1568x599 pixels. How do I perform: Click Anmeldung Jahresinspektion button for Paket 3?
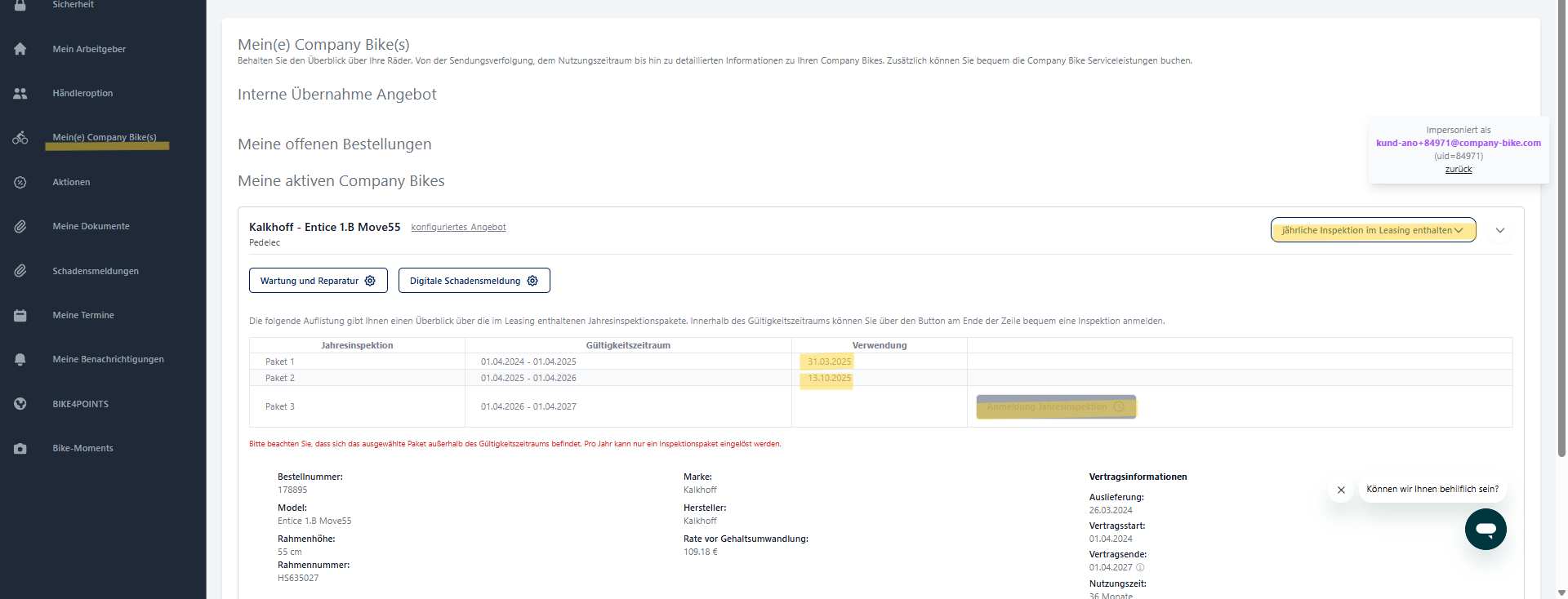click(x=1056, y=406)
